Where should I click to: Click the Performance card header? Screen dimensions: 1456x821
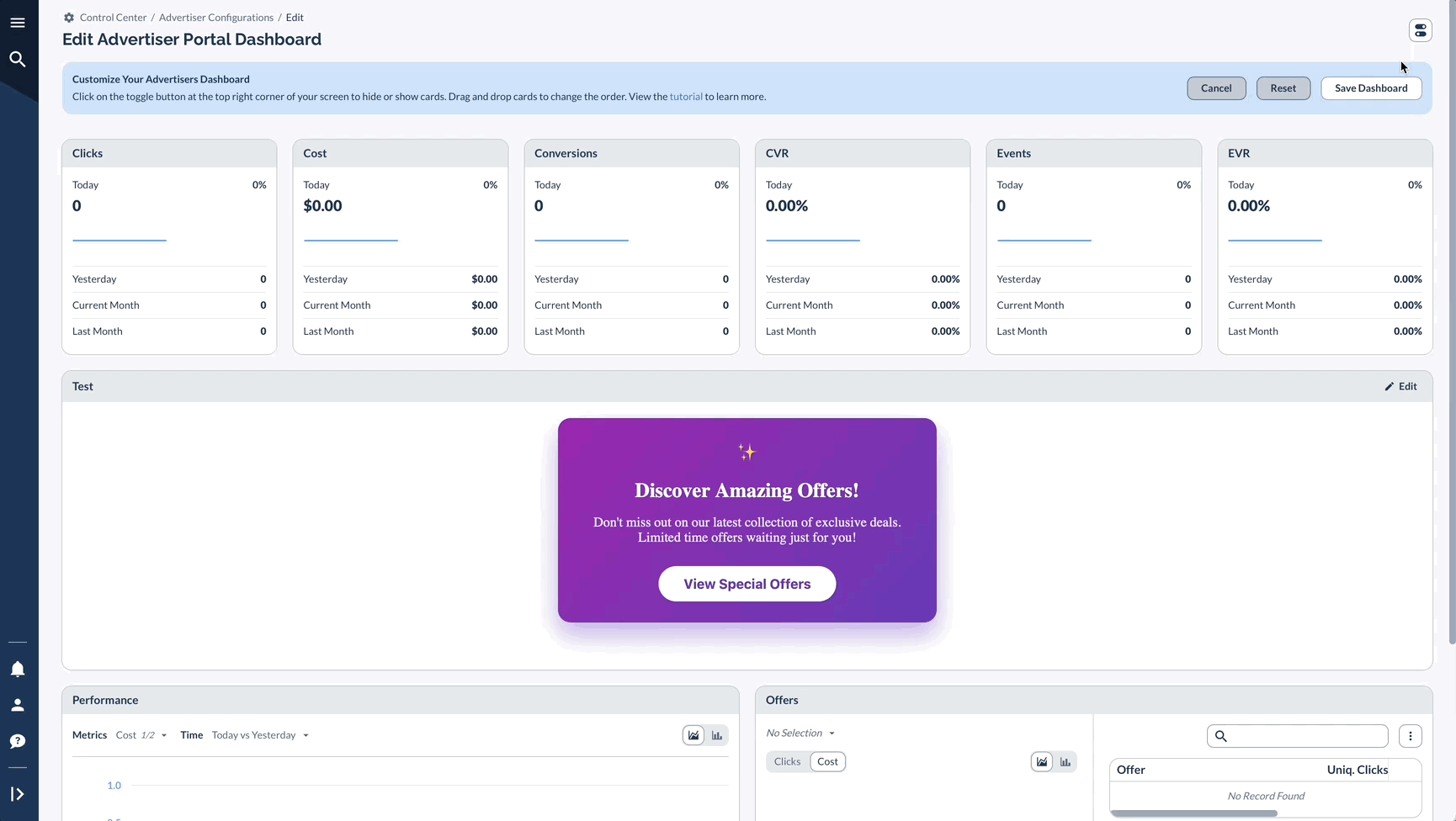coord(401,700)
